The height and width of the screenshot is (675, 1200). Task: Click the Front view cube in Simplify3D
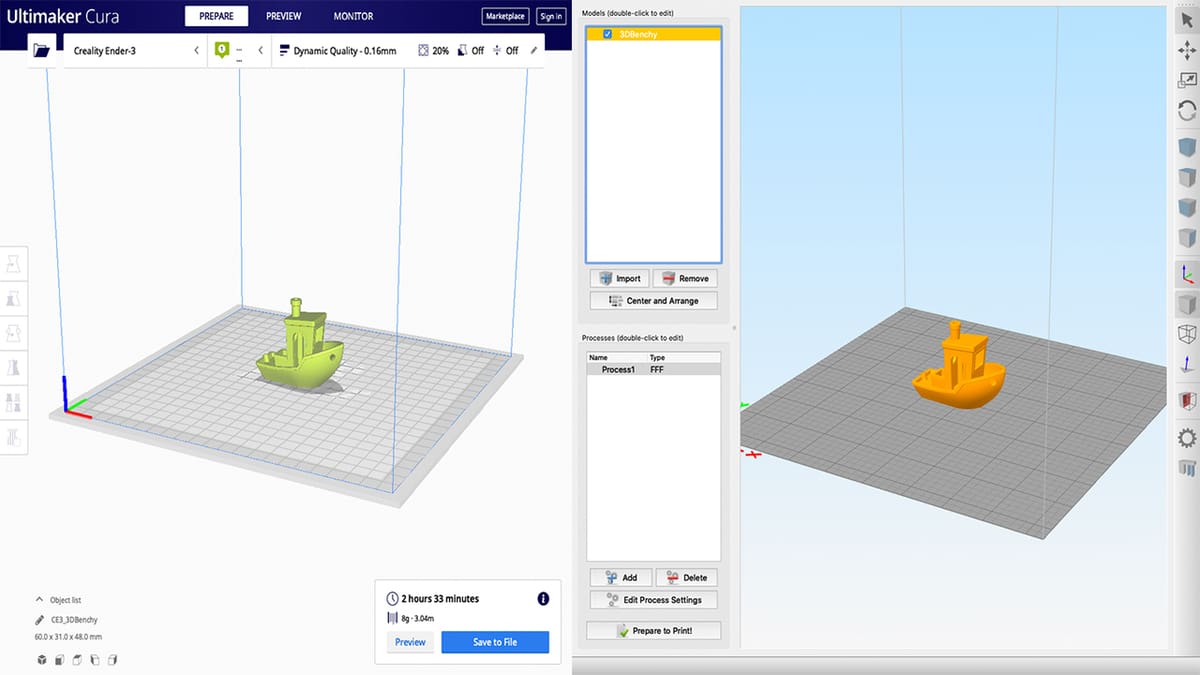(x=1187, y=208)
